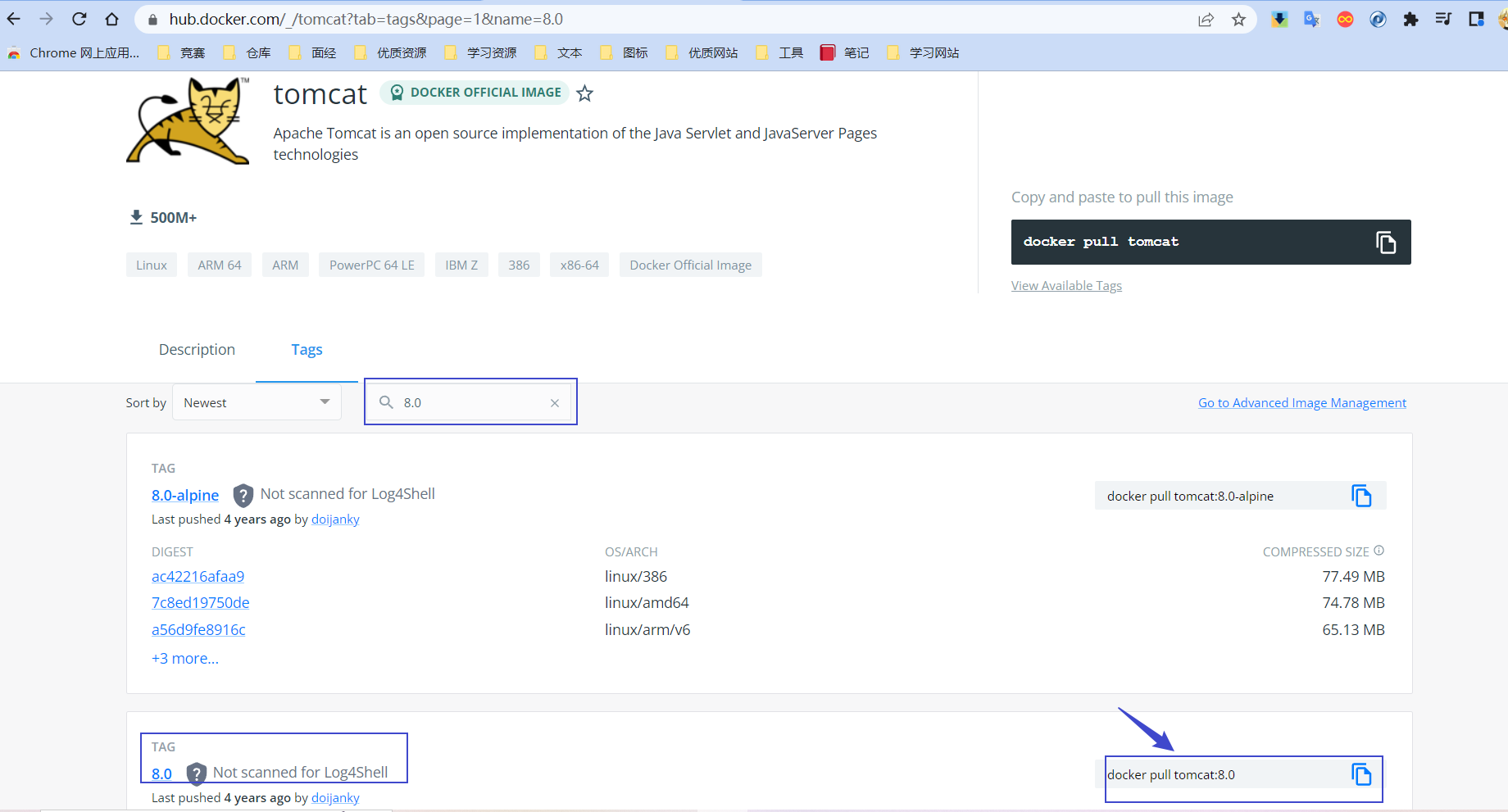Select the Tags tab
1508x812 pixels.
pos(307,350)
